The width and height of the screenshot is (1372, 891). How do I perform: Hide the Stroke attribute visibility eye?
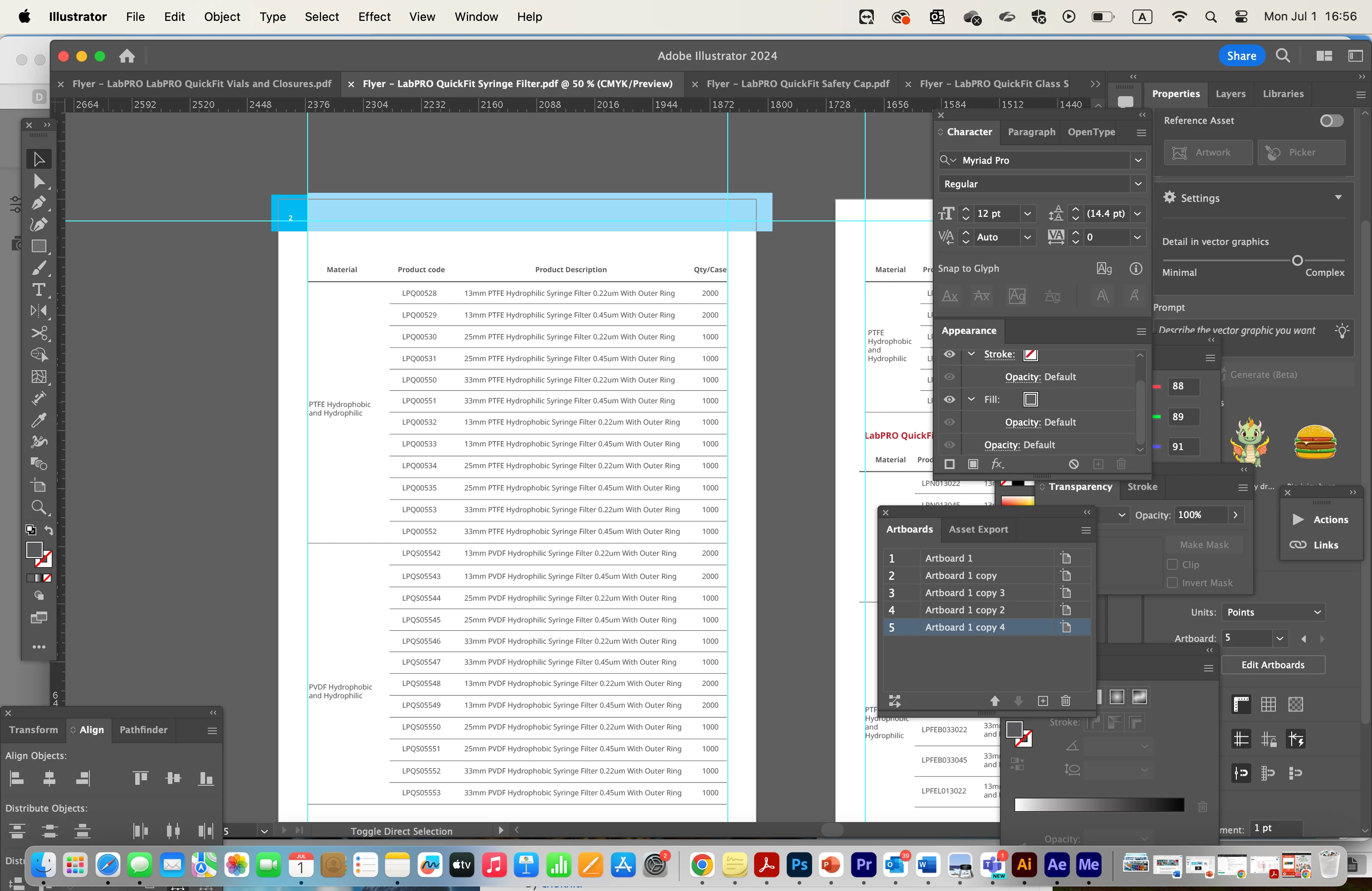(950, 354)
